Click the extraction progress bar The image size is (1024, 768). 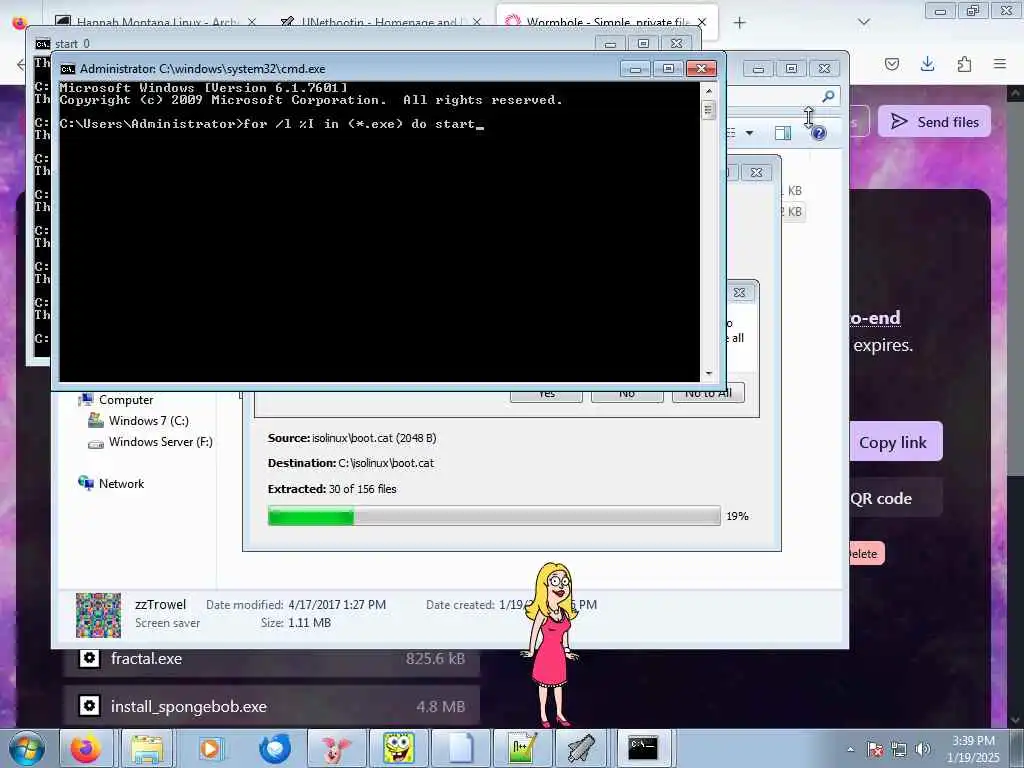(494, 516)
